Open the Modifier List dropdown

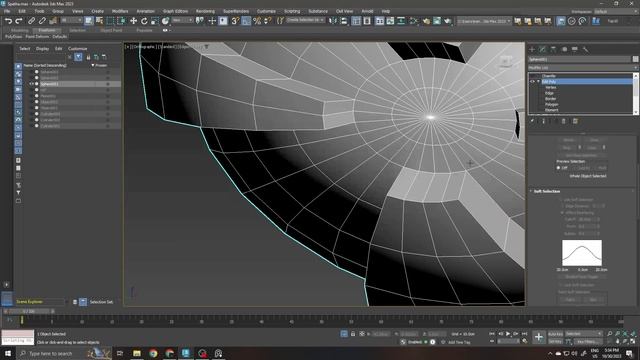click(583, 67)
